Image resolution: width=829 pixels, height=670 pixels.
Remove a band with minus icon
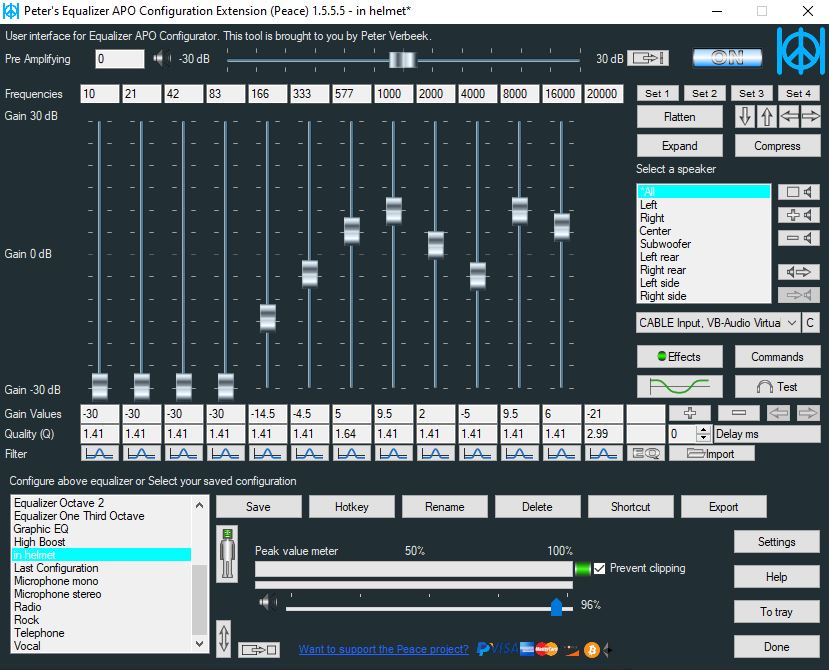click(x=738, y=413)
